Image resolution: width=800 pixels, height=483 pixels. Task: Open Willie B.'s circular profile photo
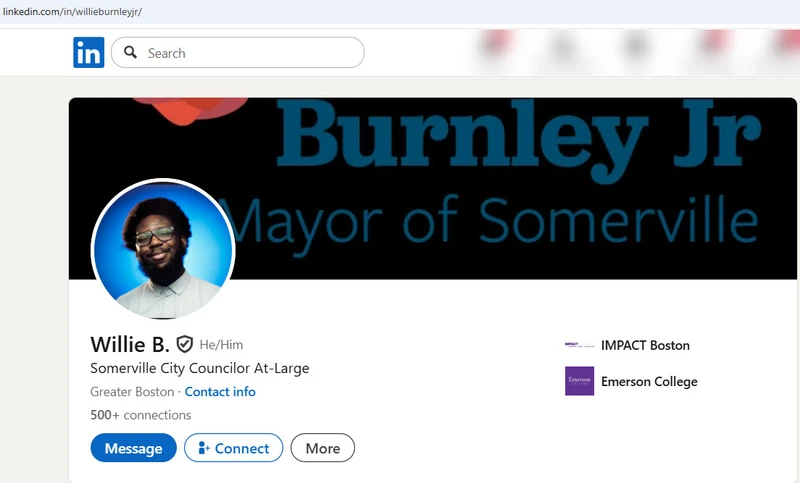[163, 250]
